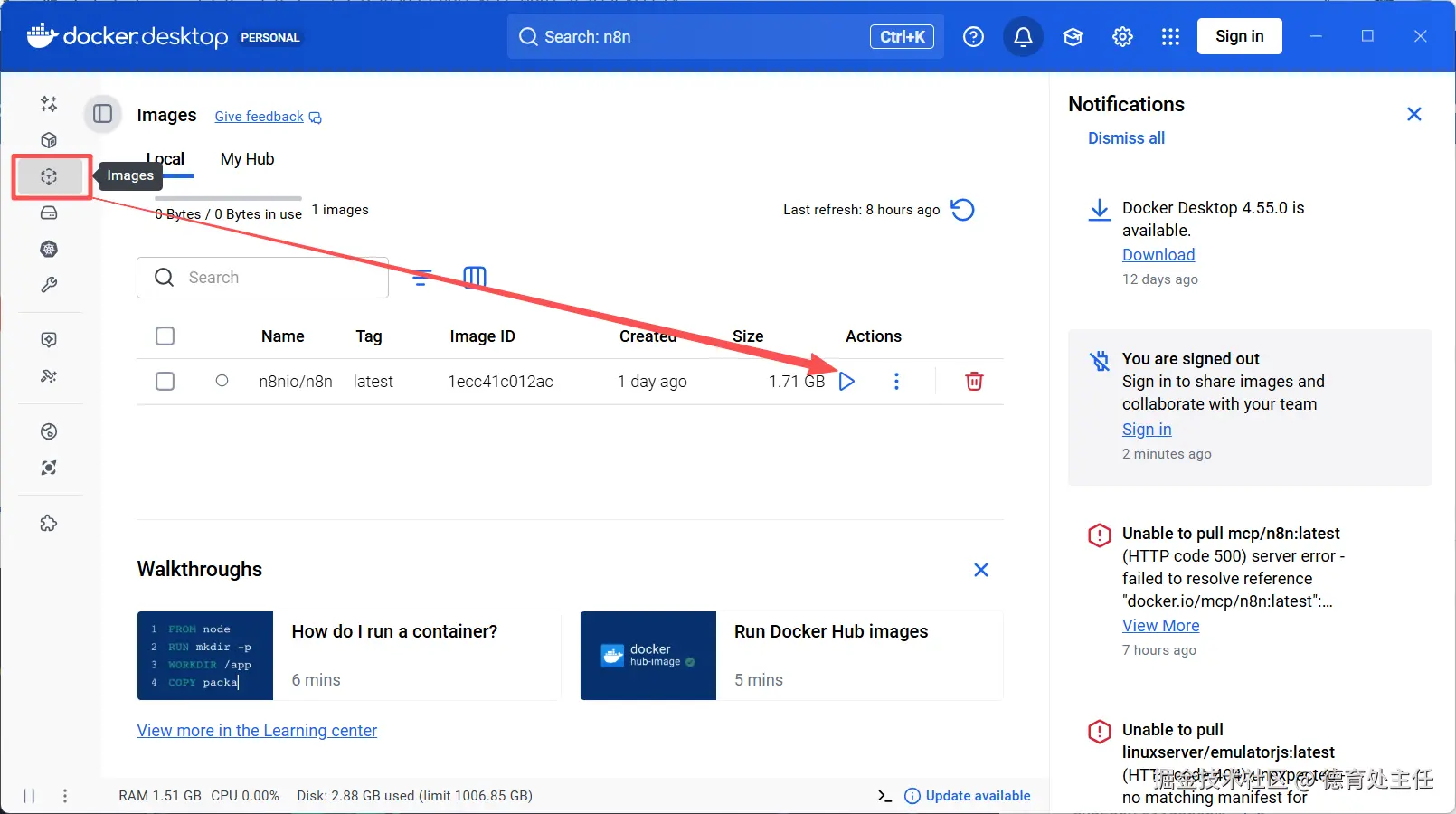Open Ask Gordon sparkle icon in sidebar
The width and height of the screenshot is (1456, 814).
[x=49, y=104]
